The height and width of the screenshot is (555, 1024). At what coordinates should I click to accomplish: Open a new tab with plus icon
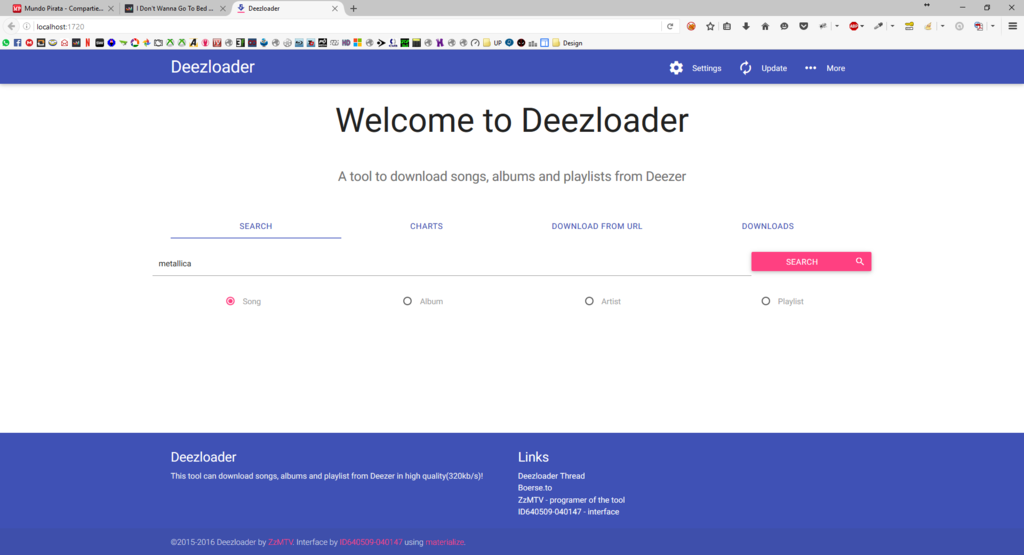coord(353,8)
